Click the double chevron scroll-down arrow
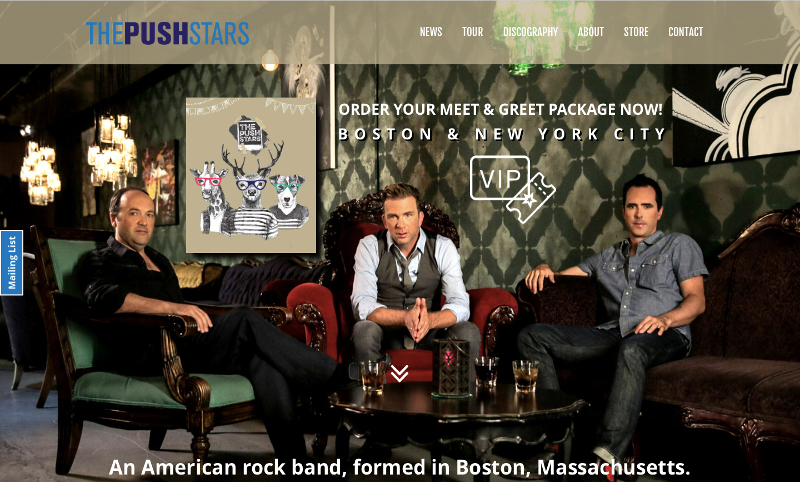Image resolution: width=800 pixels, height=482 pixels. 399,373
